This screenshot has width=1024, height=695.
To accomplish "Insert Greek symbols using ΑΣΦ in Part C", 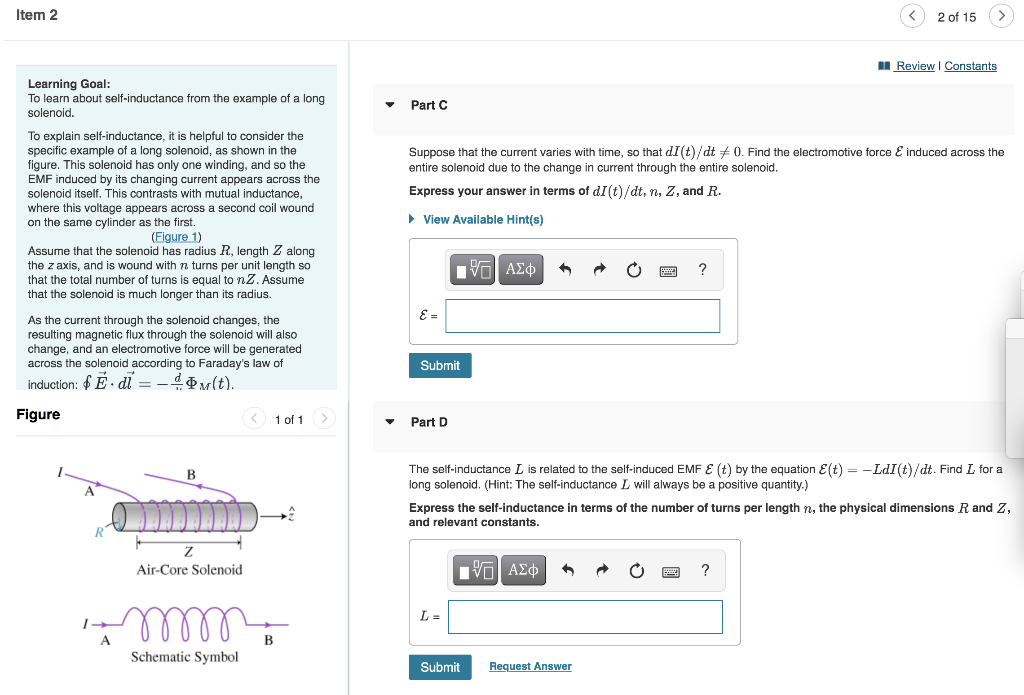I will tap(520, 269).
